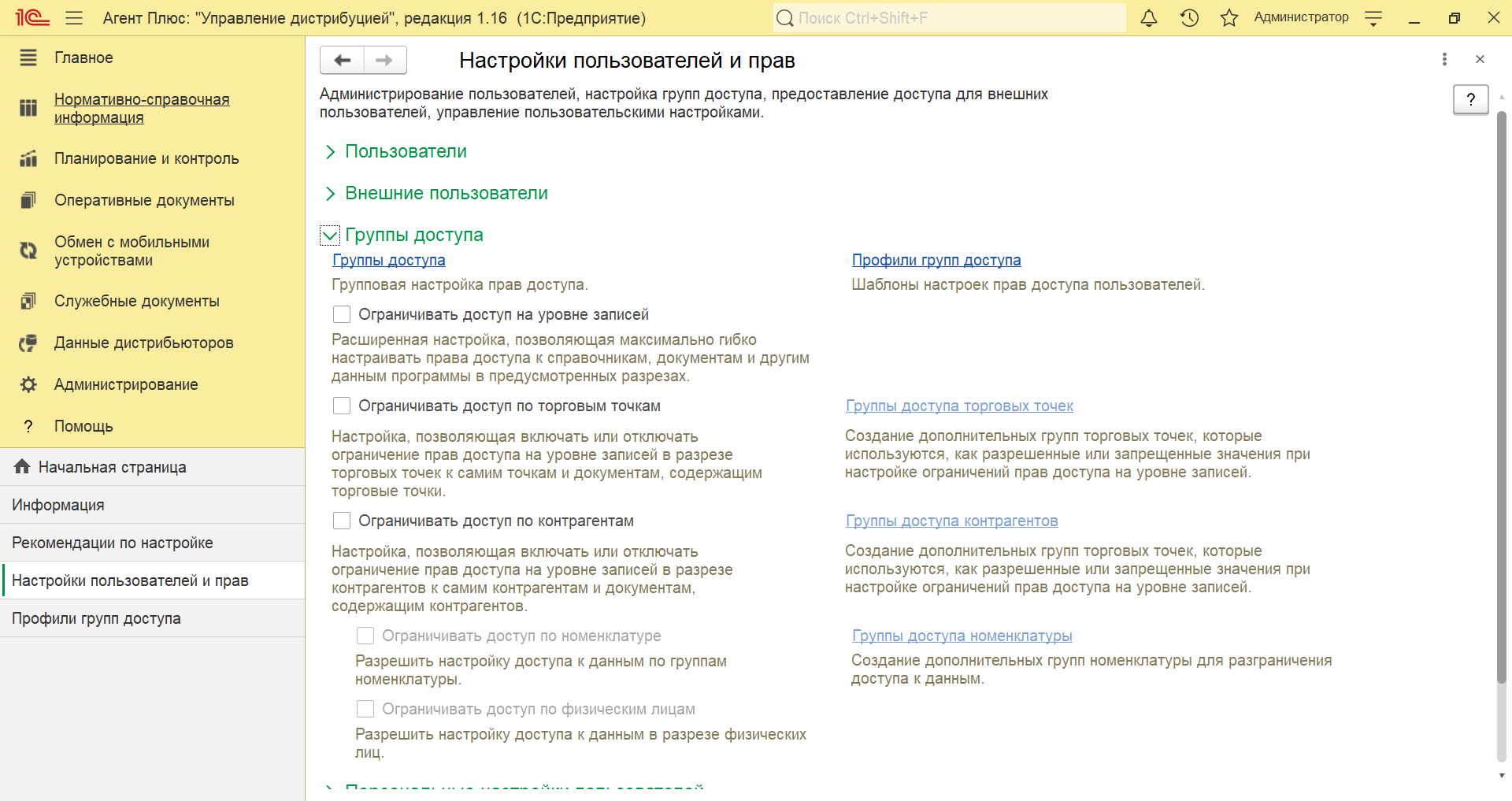The width and height of the screenshot is (1512, 801).
Task: Open Оперативные документы section
Action: (x=144, y=200)
